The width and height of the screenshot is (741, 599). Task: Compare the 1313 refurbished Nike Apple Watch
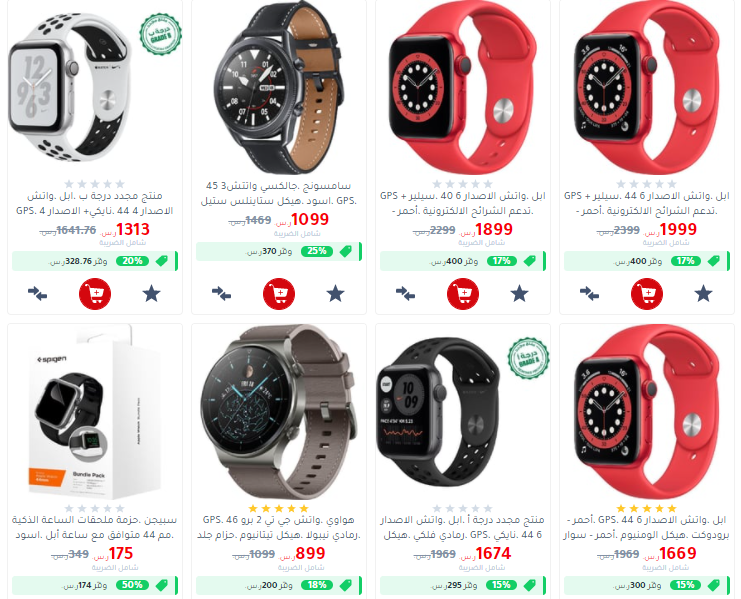click(x=37, y=294)
